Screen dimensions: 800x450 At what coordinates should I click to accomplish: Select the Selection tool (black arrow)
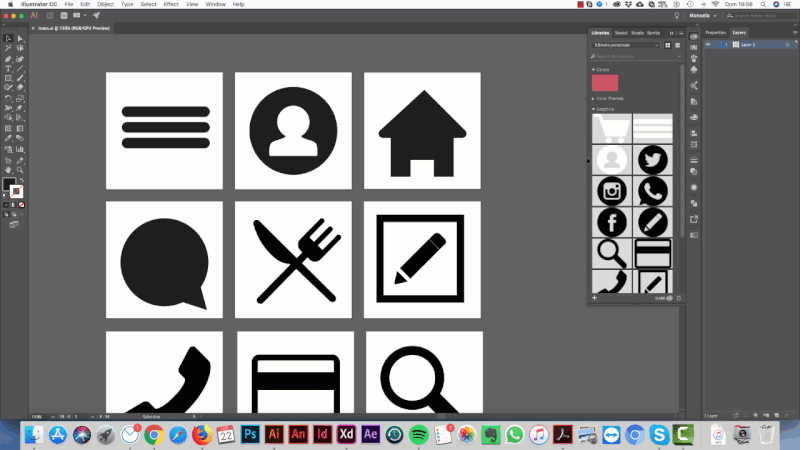coord(8,38)
